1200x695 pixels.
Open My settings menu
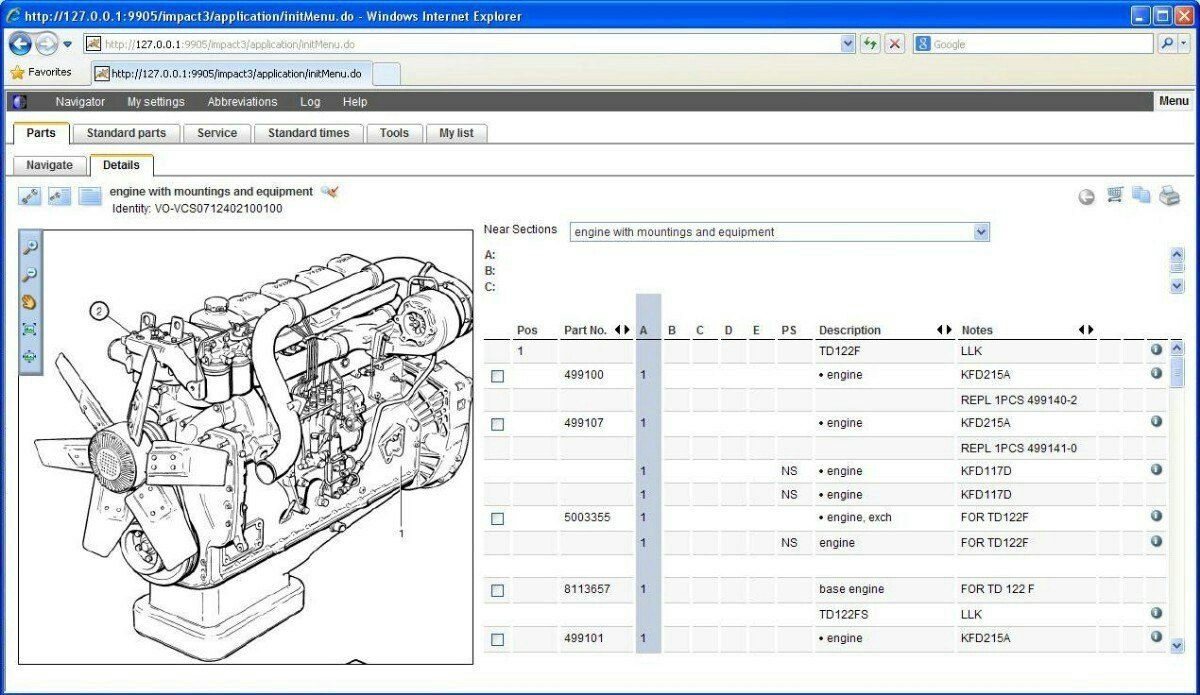(156, 102)
